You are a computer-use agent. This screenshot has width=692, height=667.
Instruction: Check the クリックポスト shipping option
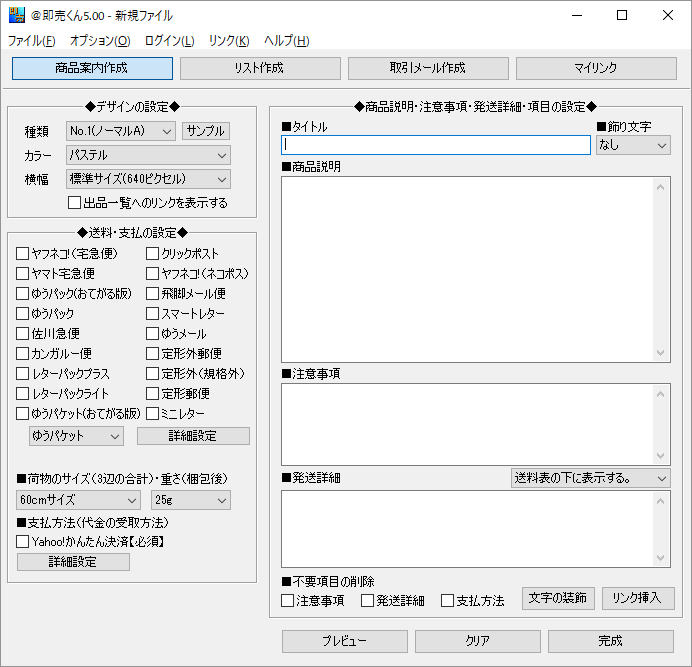[153, 254]
